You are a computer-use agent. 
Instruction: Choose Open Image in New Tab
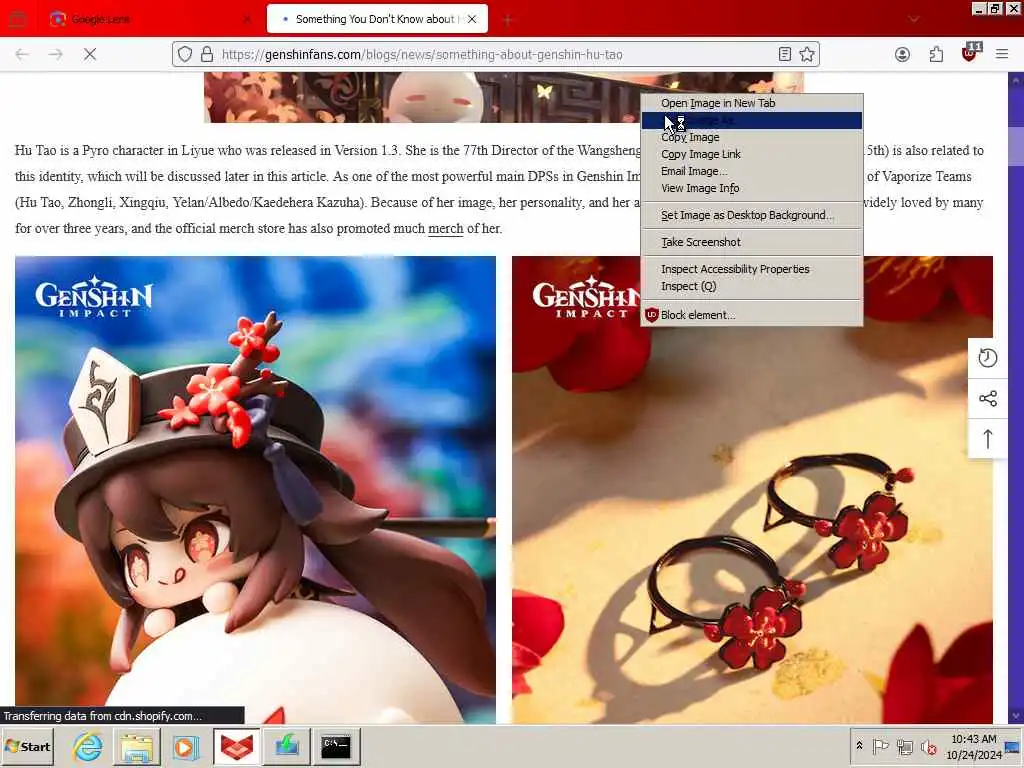point(752,103)
